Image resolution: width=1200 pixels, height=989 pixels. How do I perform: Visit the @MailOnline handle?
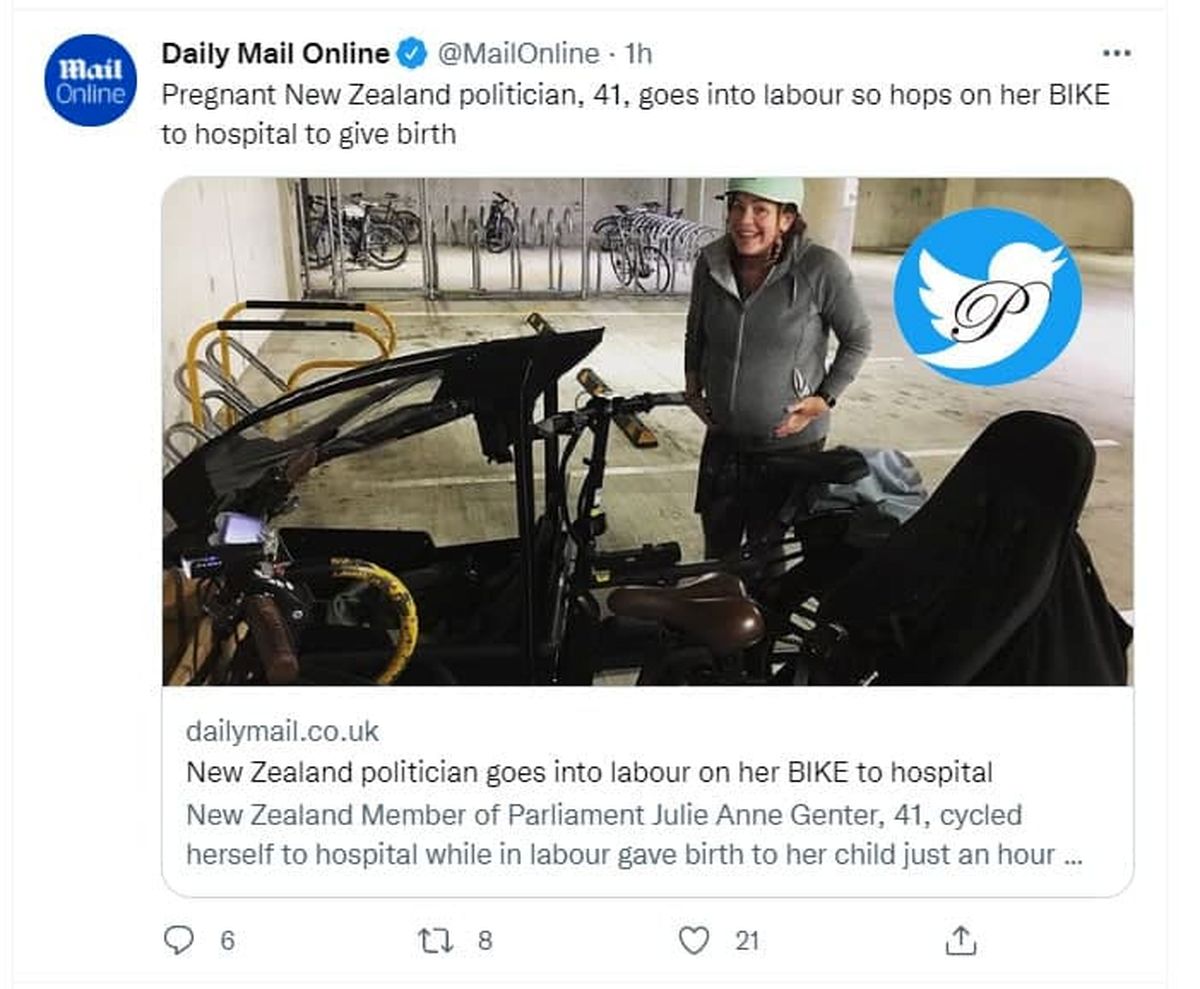click(x=518, y=53)
